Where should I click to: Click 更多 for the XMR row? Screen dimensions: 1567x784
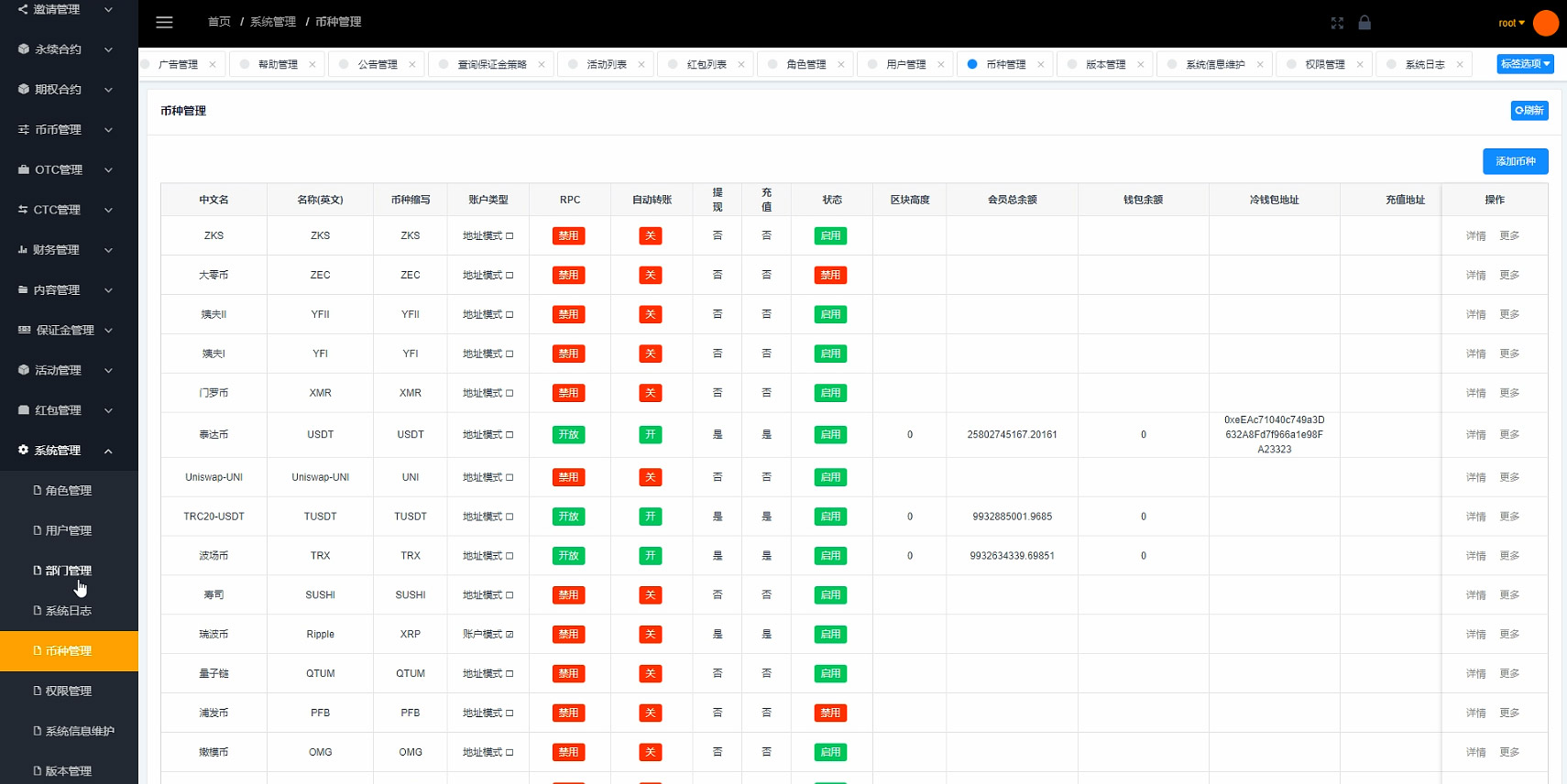pos(1509,393)
